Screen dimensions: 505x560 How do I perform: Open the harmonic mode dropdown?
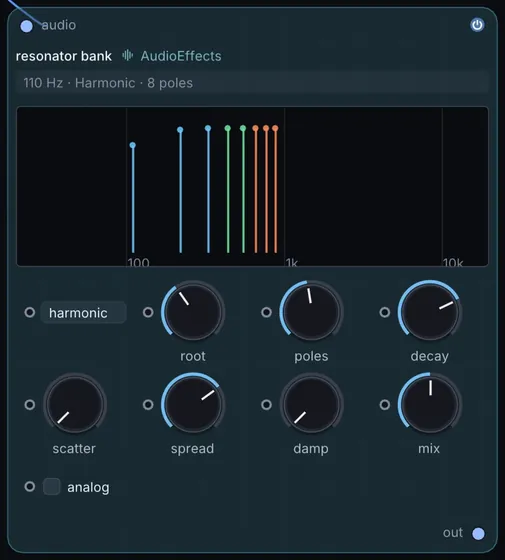click(x=83, y=312)
